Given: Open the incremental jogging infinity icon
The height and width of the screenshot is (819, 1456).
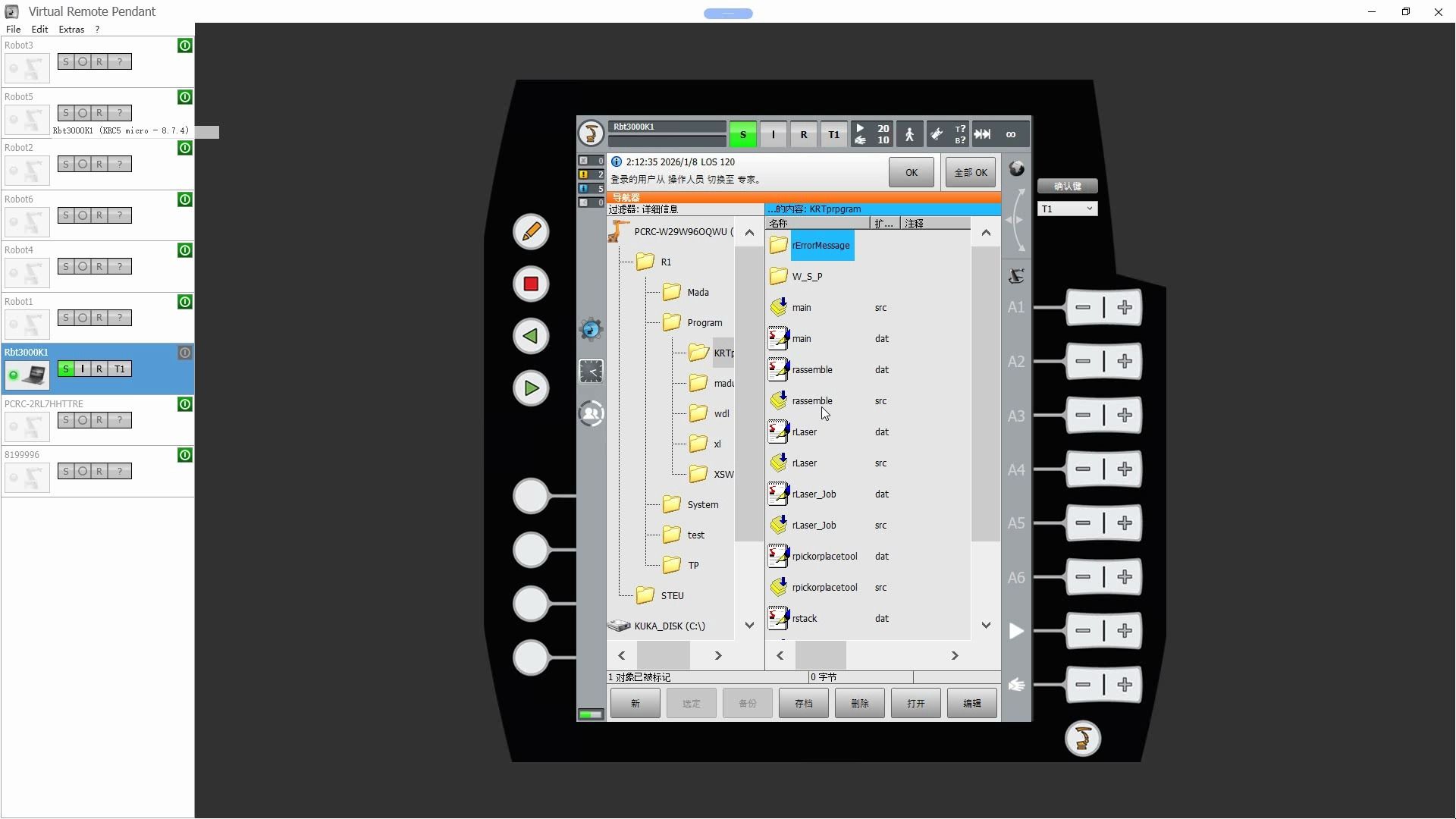Looking at the screenshot, I should (x=1011, y=134).
